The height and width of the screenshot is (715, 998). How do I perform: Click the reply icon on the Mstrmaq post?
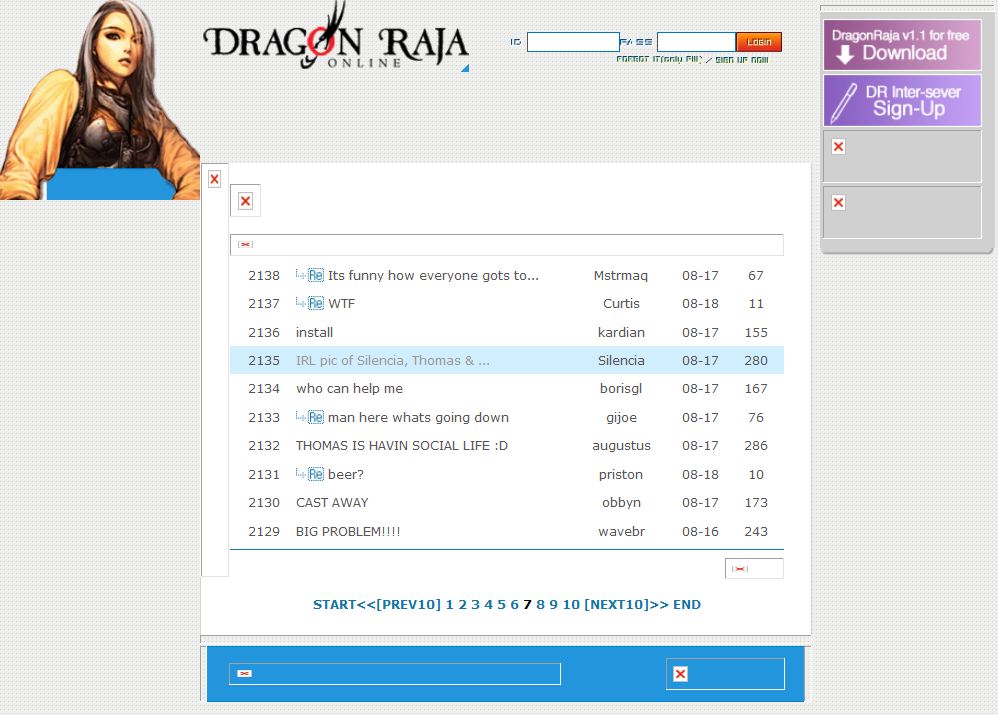click(316, 276)
